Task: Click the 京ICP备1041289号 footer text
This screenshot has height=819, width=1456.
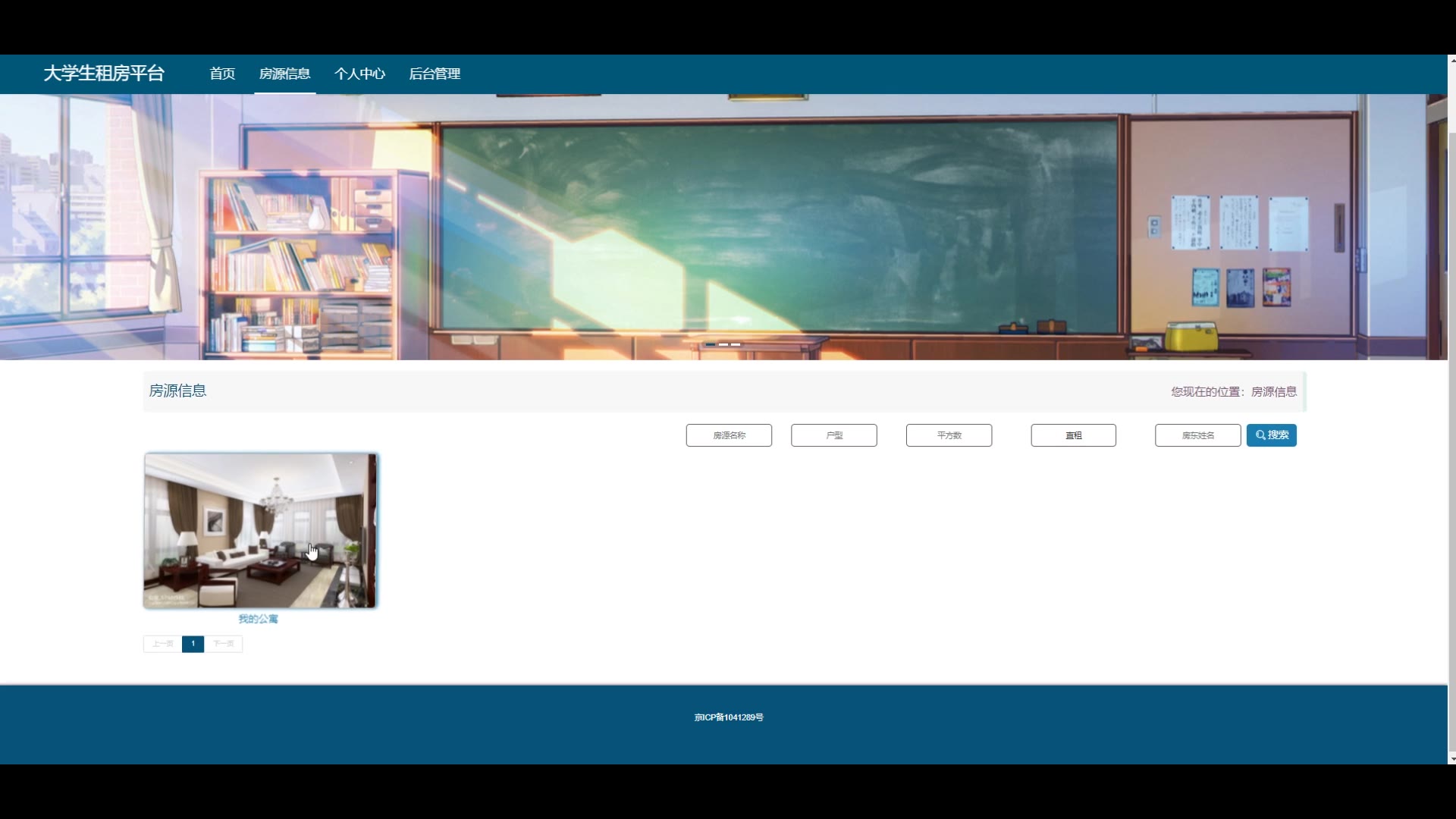Action: [x=729, y=717]
